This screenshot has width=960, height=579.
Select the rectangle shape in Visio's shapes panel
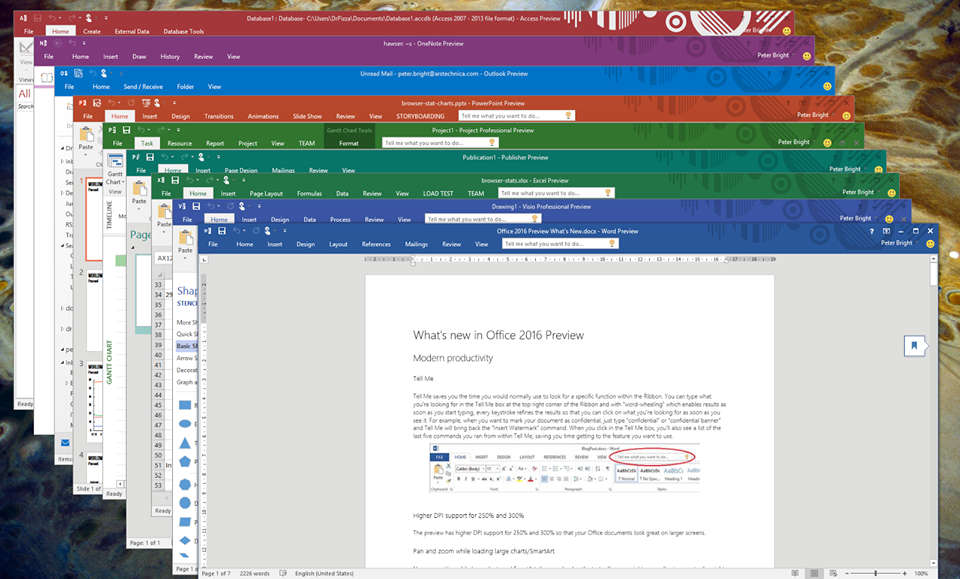pyautogui.click(x=186, y=404)
